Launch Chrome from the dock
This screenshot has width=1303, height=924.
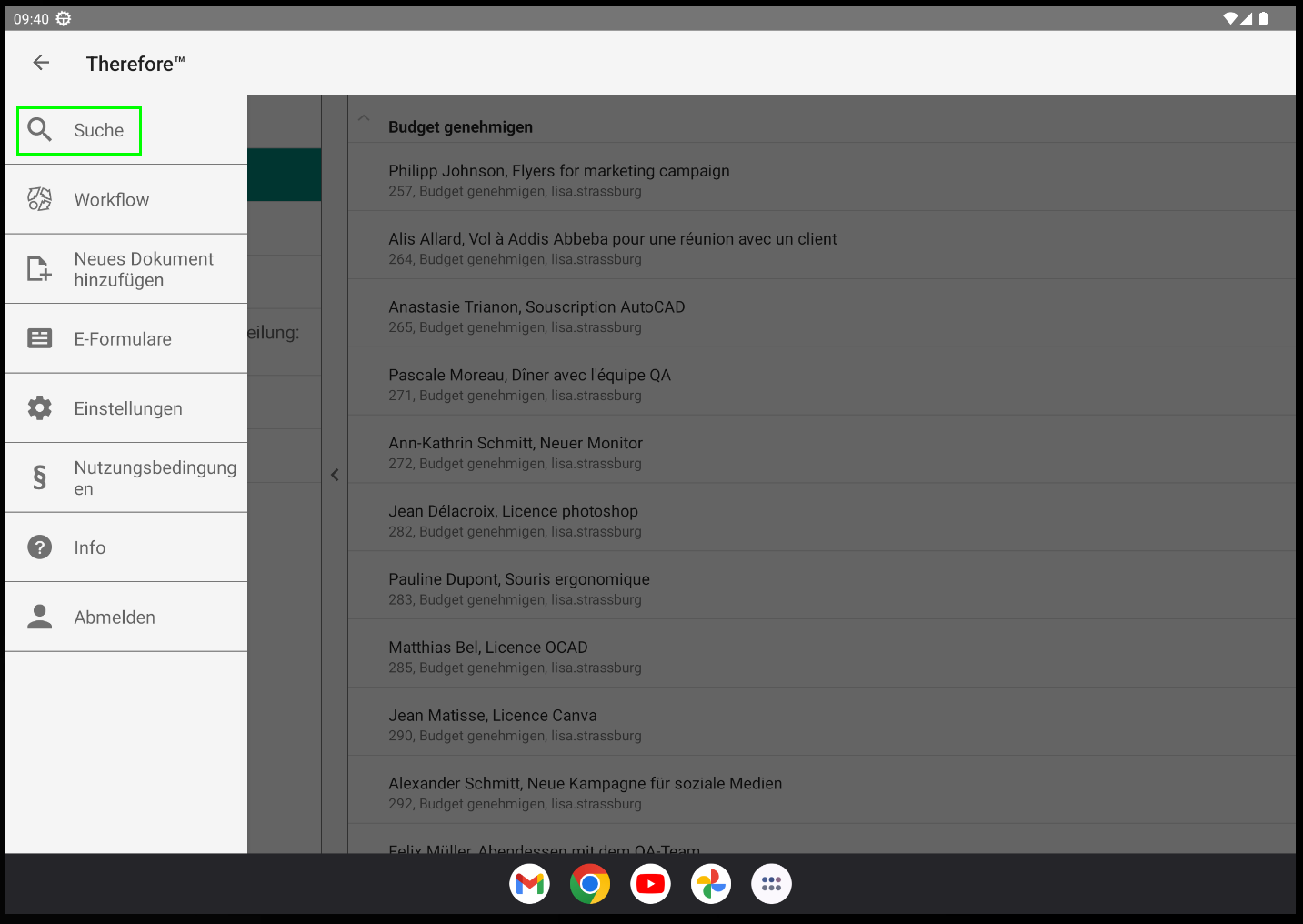[590, 884]
